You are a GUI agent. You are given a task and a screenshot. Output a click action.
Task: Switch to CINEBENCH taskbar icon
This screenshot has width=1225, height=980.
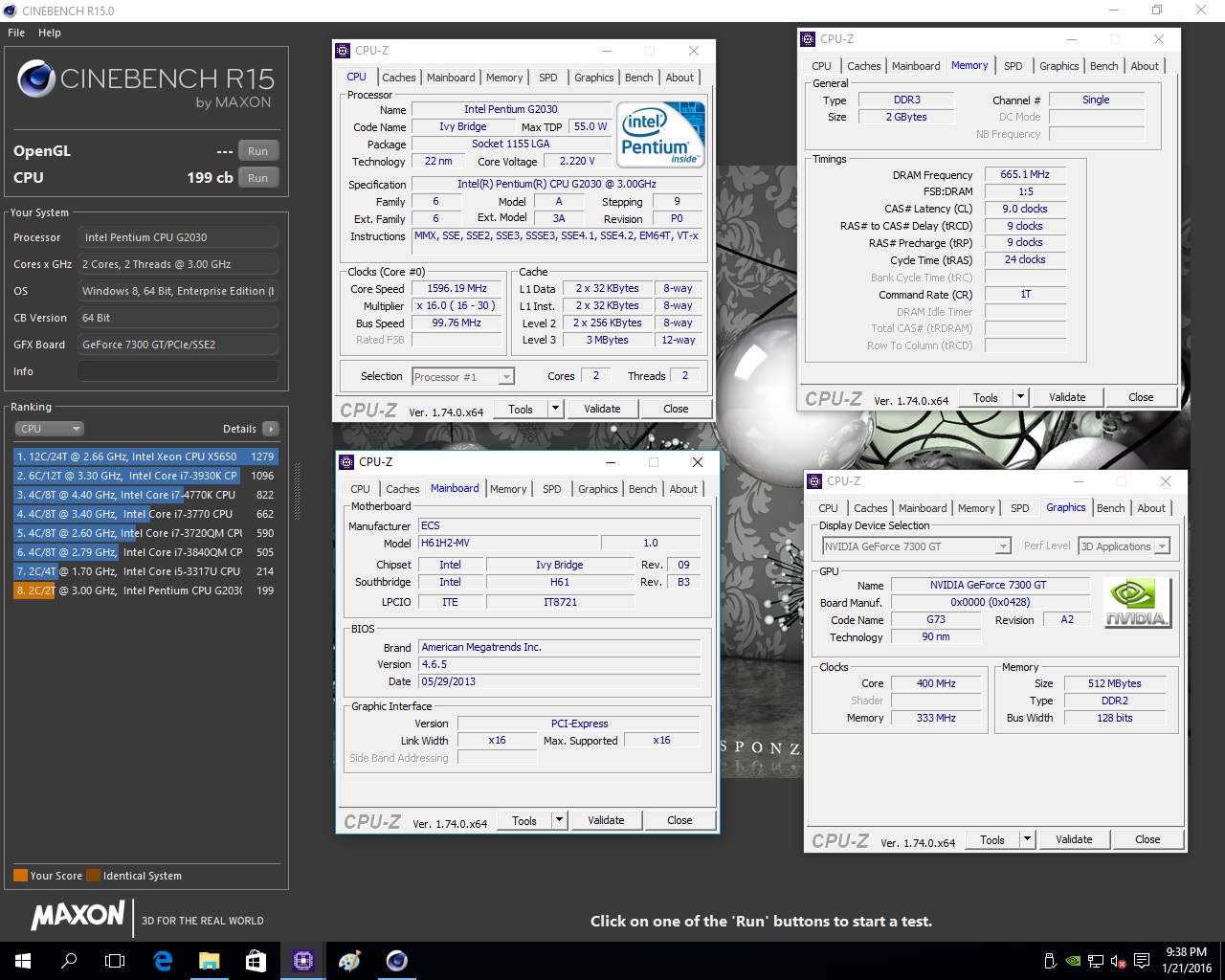pos(396,961)
